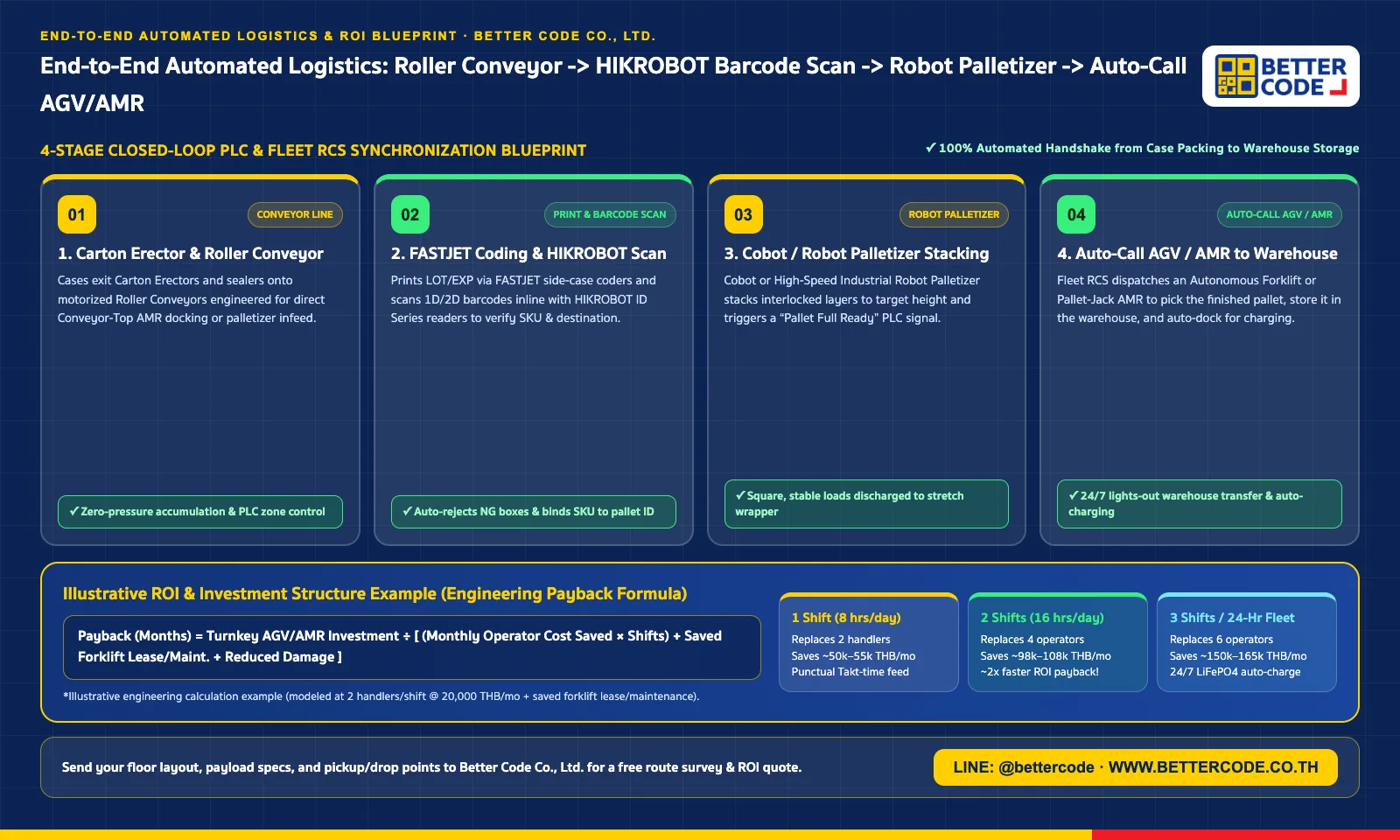Select the 3 Shifts / 24-Hr Fleet card
Viewport: 1400px width, 840px height.
(1247, 643)
